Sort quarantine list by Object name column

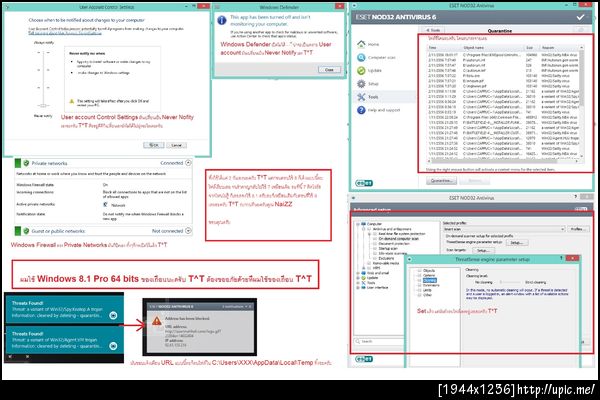click(x=493, y=47)
